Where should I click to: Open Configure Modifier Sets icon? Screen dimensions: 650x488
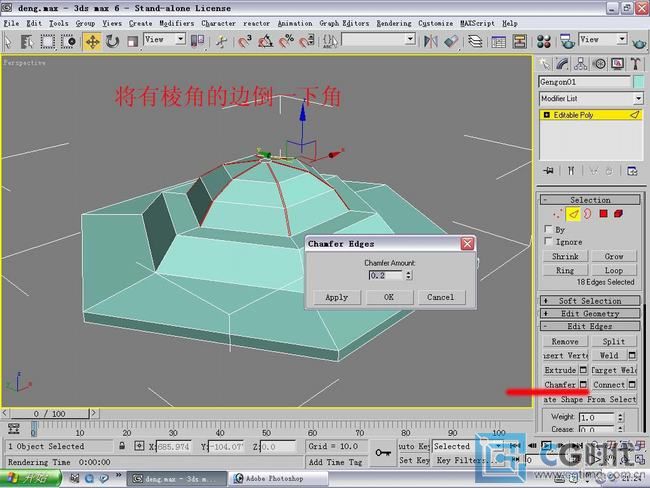(x=632, y=171)
